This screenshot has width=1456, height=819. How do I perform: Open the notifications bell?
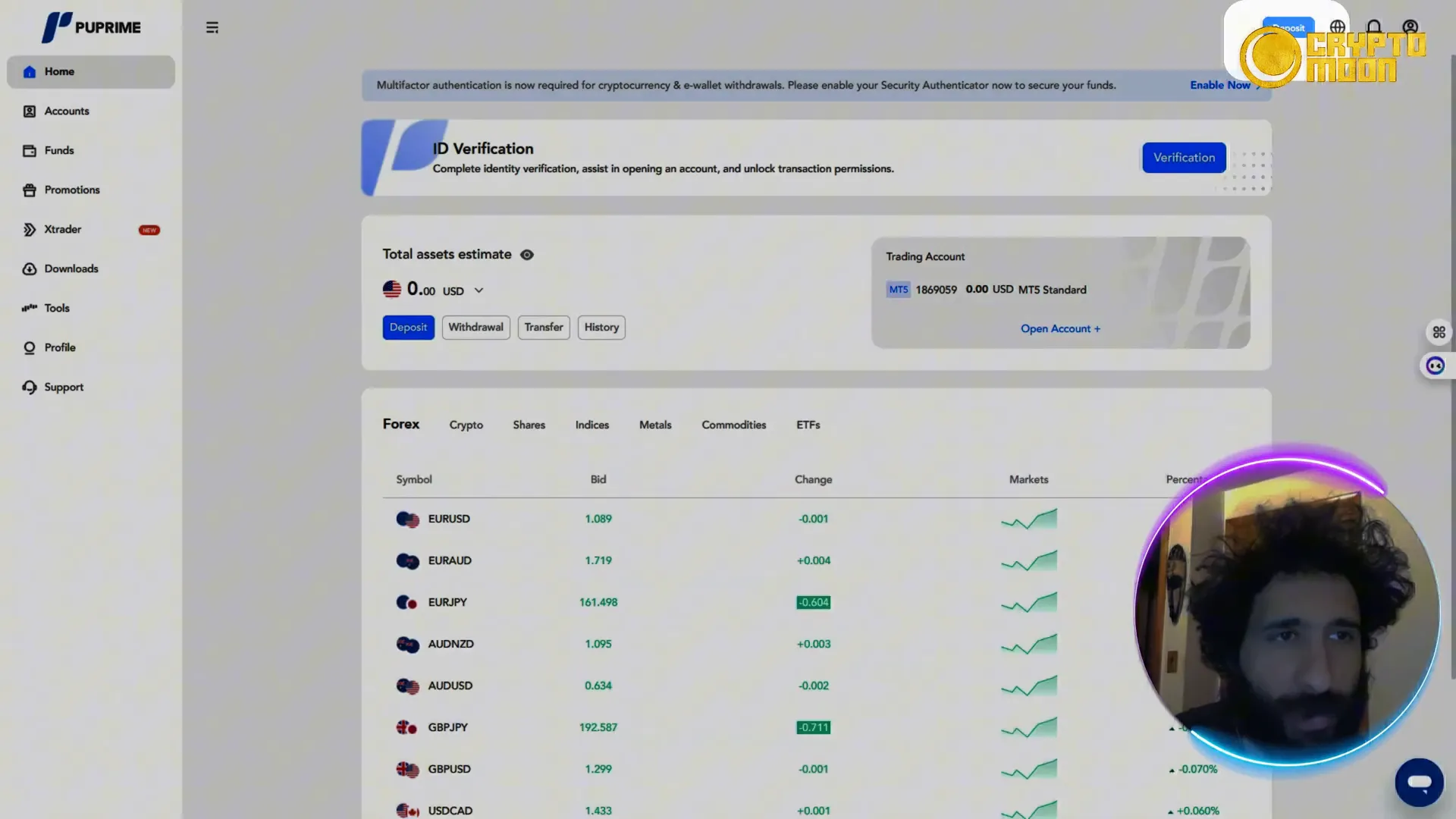[1373, 27]
